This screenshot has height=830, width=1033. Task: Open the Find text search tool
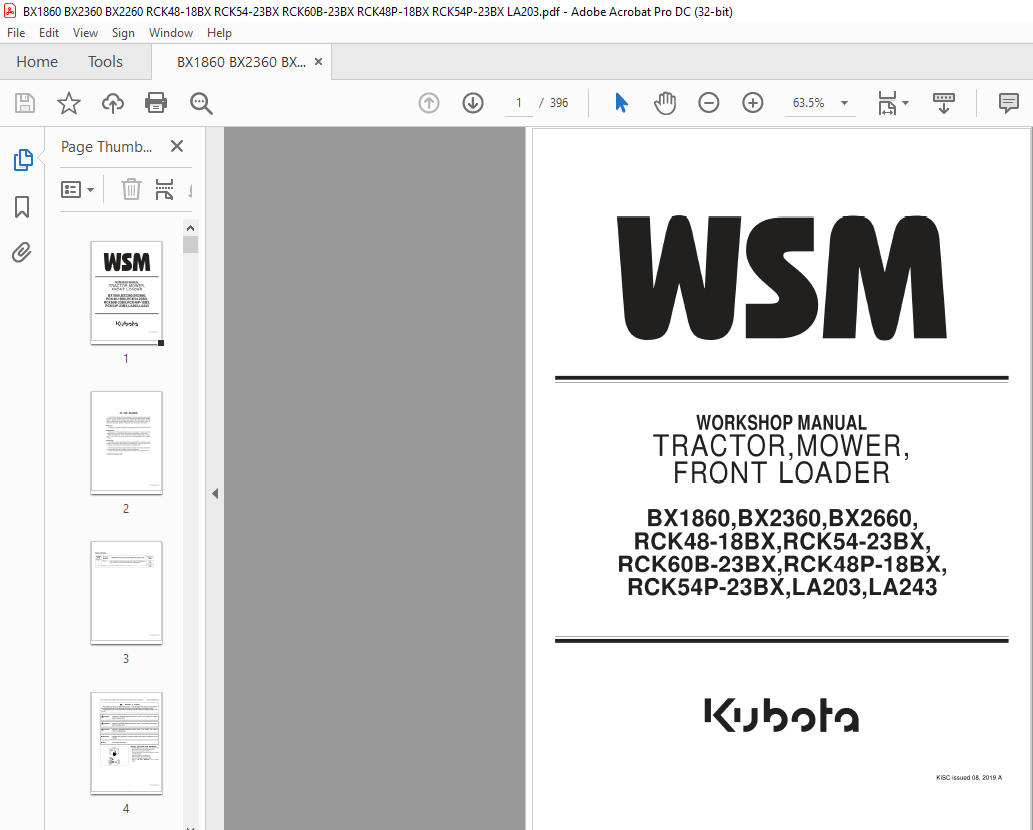201,103
